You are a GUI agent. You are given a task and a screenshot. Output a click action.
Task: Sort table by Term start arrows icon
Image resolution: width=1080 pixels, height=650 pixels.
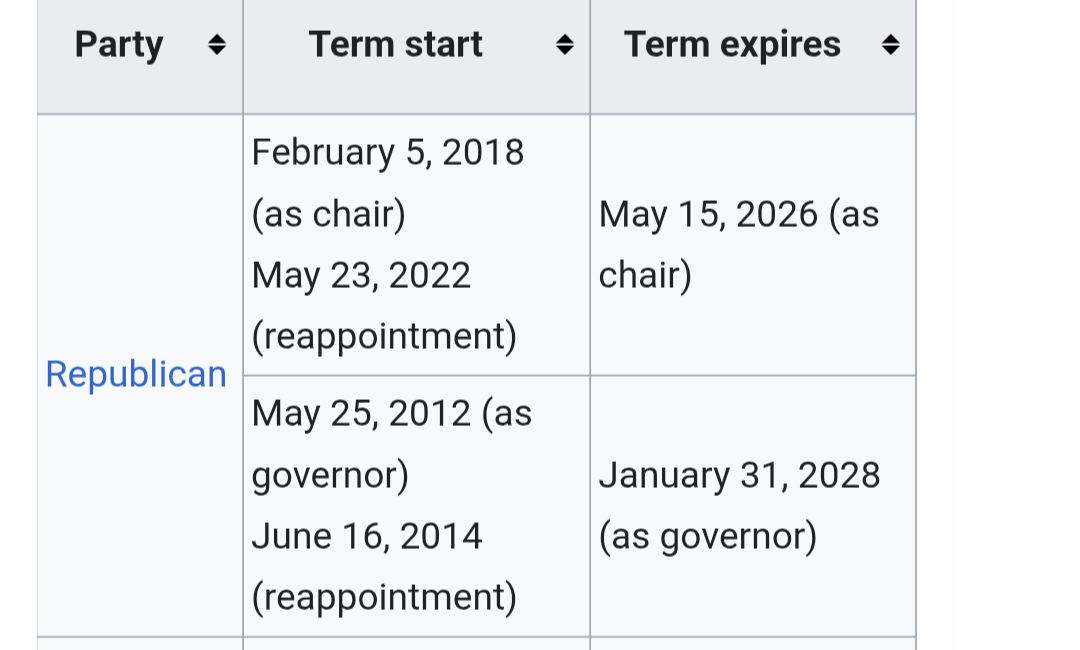click(564, 45)
